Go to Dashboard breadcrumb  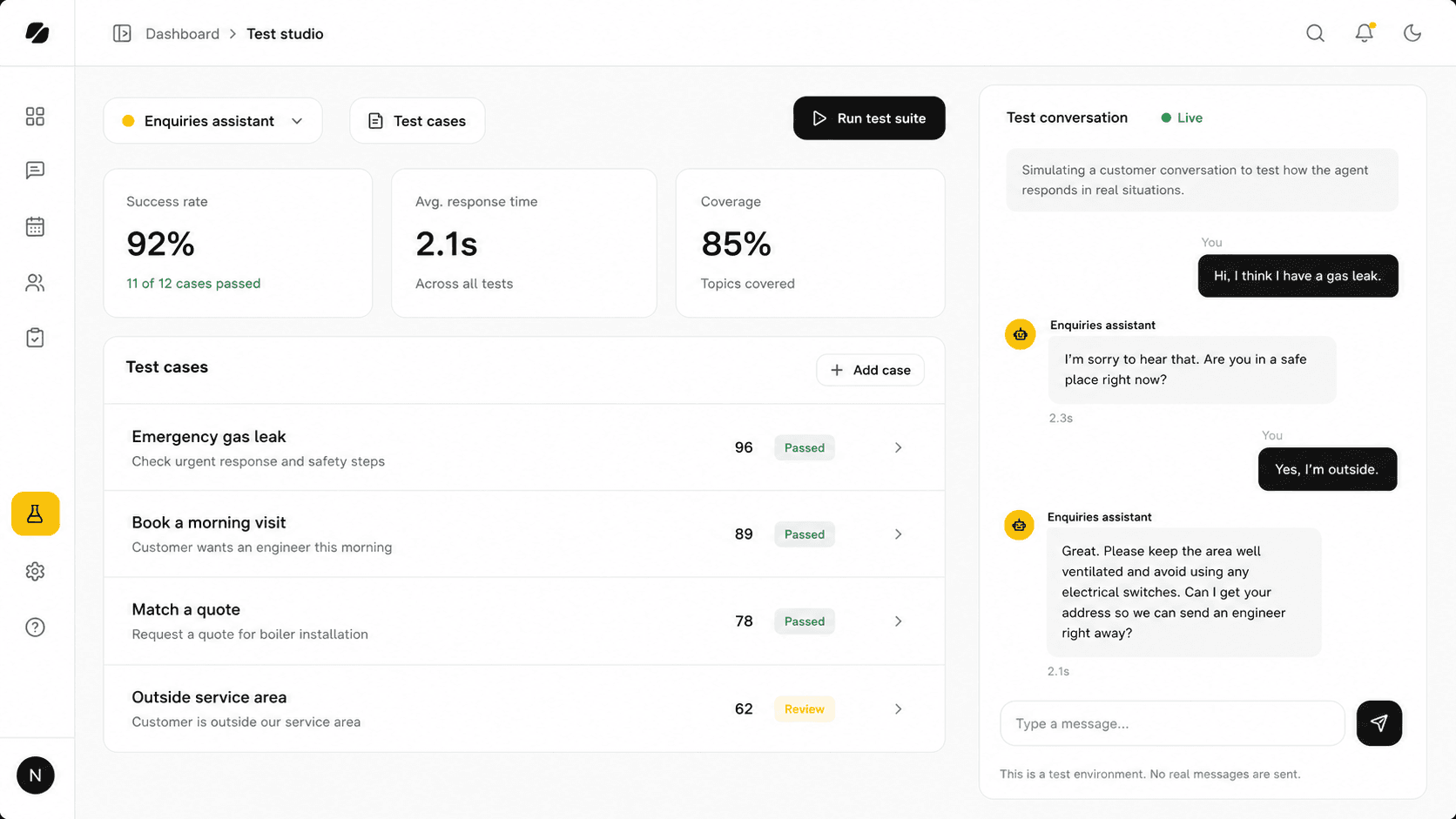[x=182, y=34]
